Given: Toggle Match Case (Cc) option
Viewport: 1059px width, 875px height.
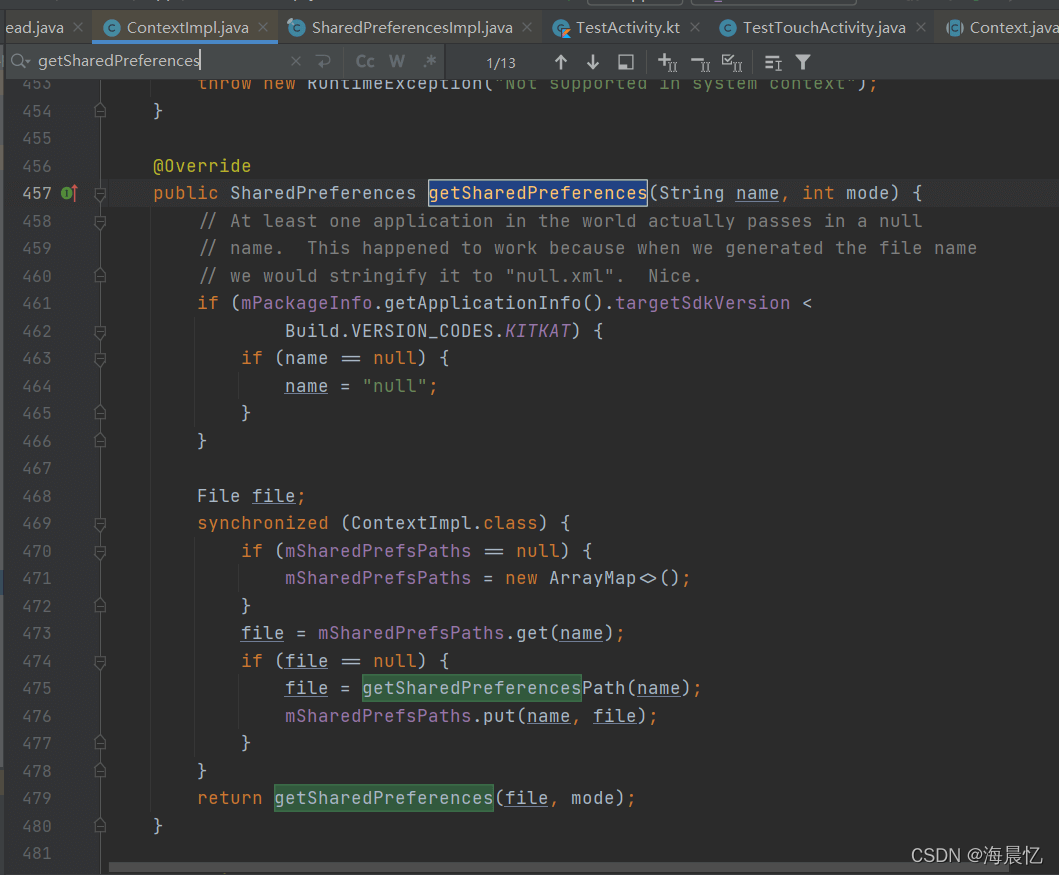Looking at the screenshot, I should 365,61.
